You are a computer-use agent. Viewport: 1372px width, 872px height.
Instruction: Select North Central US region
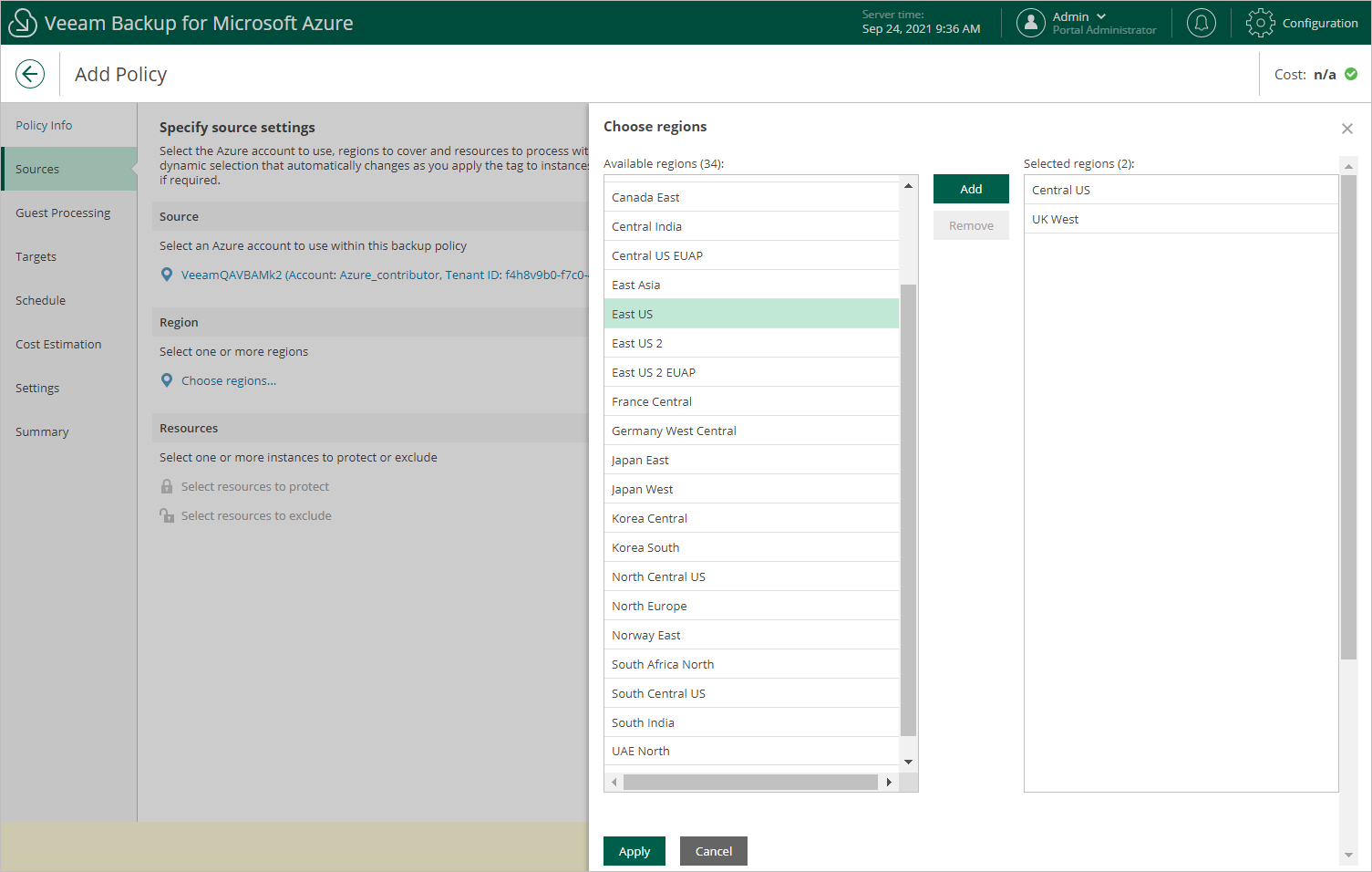[x=752, y=576]
